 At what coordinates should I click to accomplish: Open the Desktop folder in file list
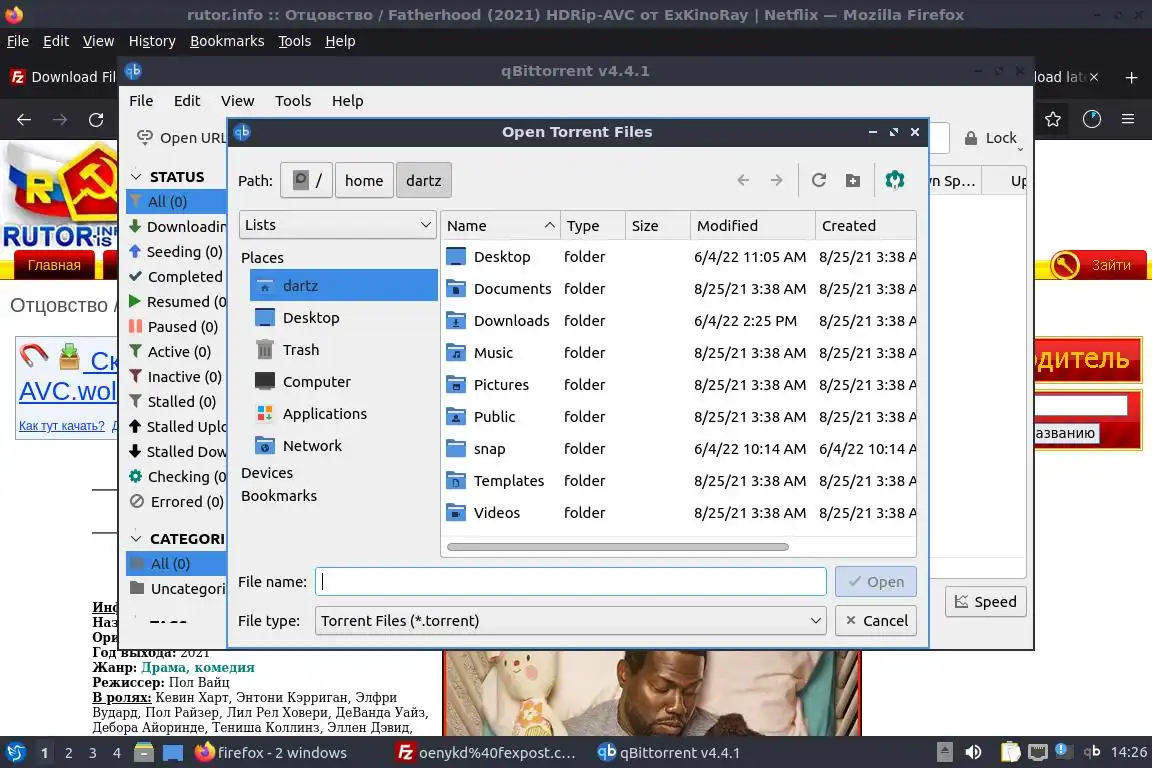coord(502,256)
